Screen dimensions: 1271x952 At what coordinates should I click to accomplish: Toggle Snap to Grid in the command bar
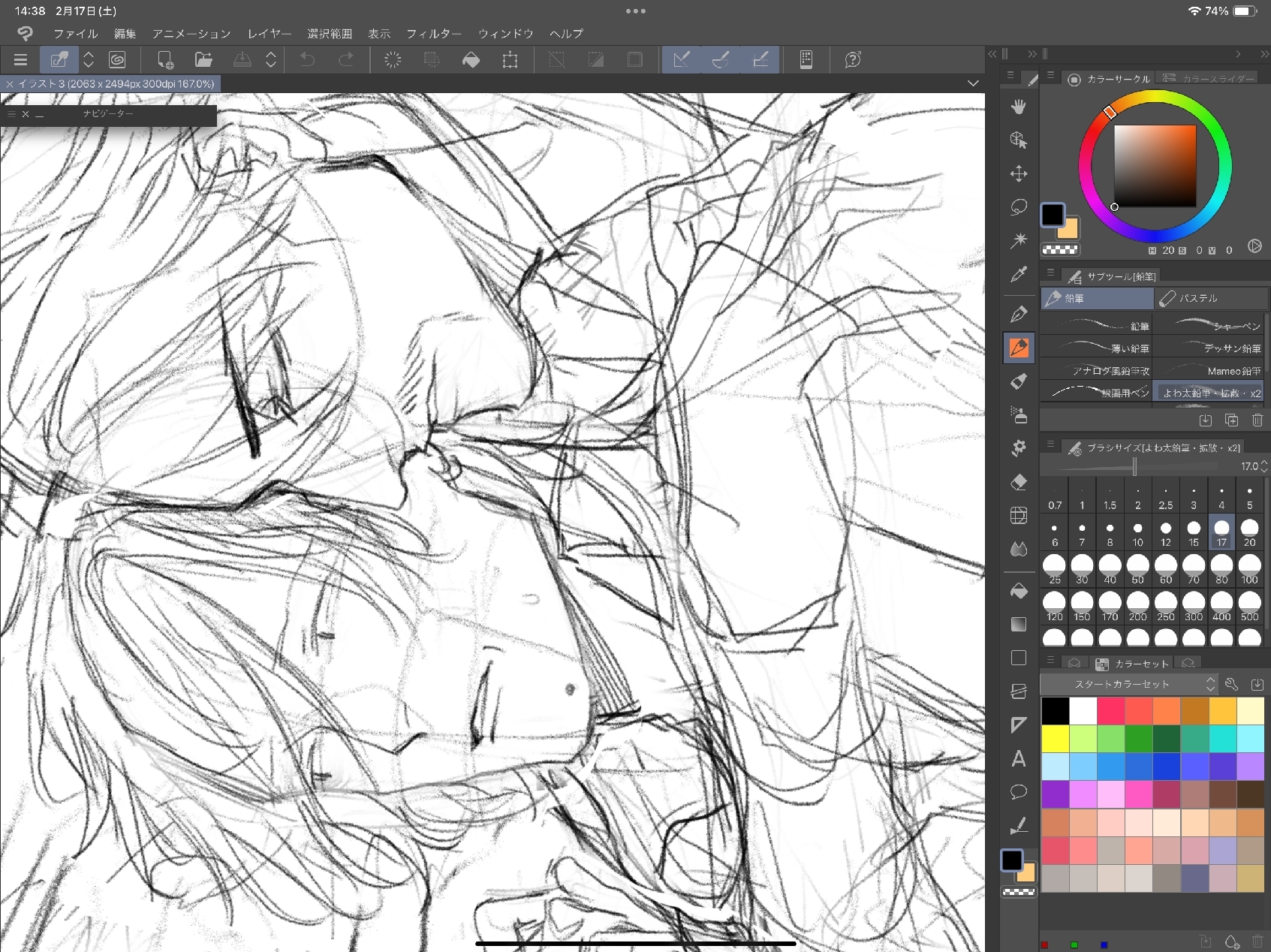[x=760, y=60]
